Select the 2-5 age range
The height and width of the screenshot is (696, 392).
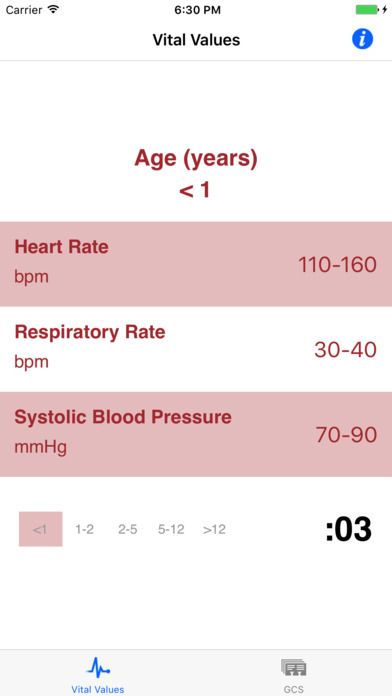coord(127,529)
